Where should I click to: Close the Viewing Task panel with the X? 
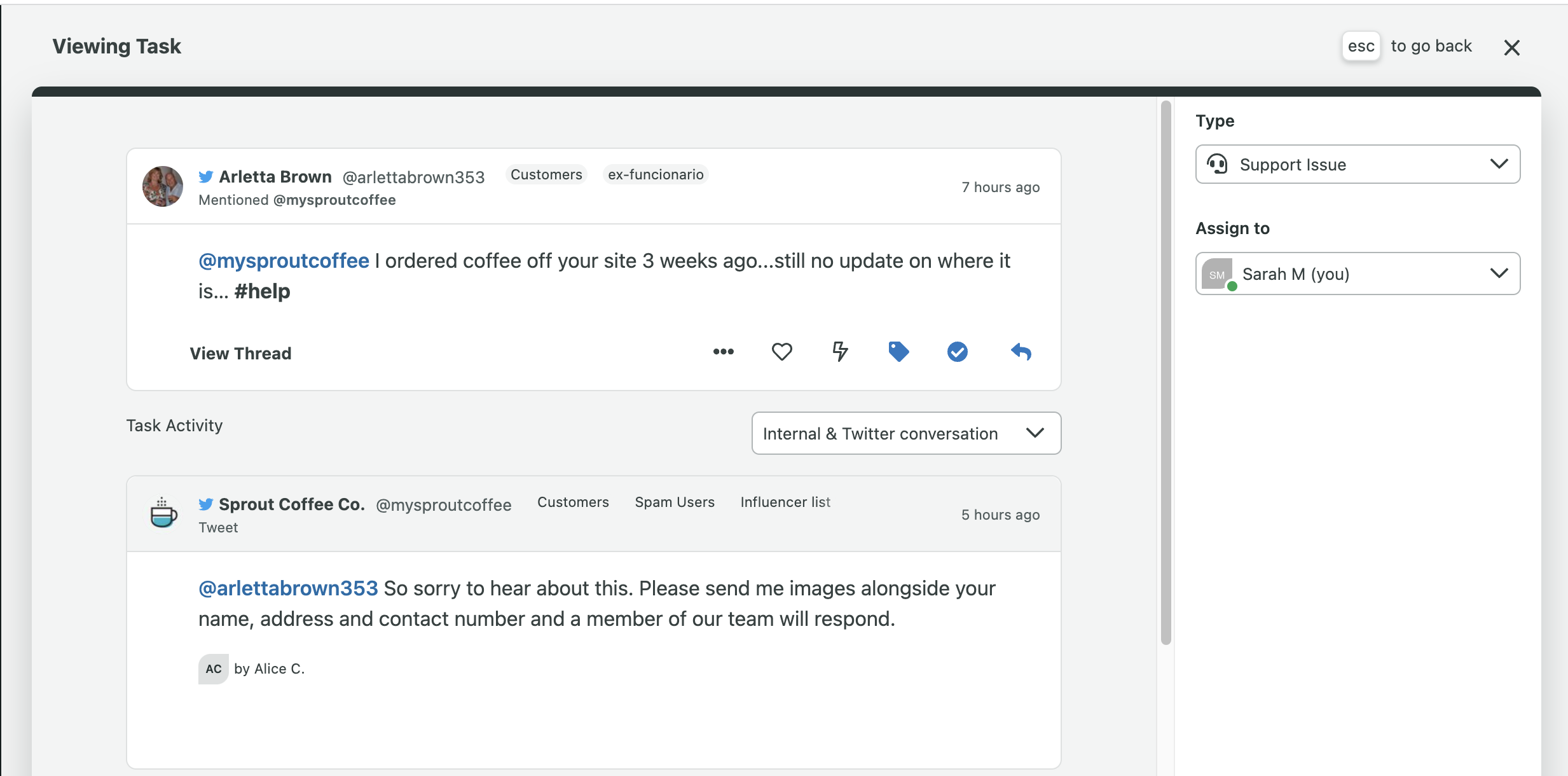click(x=1511, y=48)
